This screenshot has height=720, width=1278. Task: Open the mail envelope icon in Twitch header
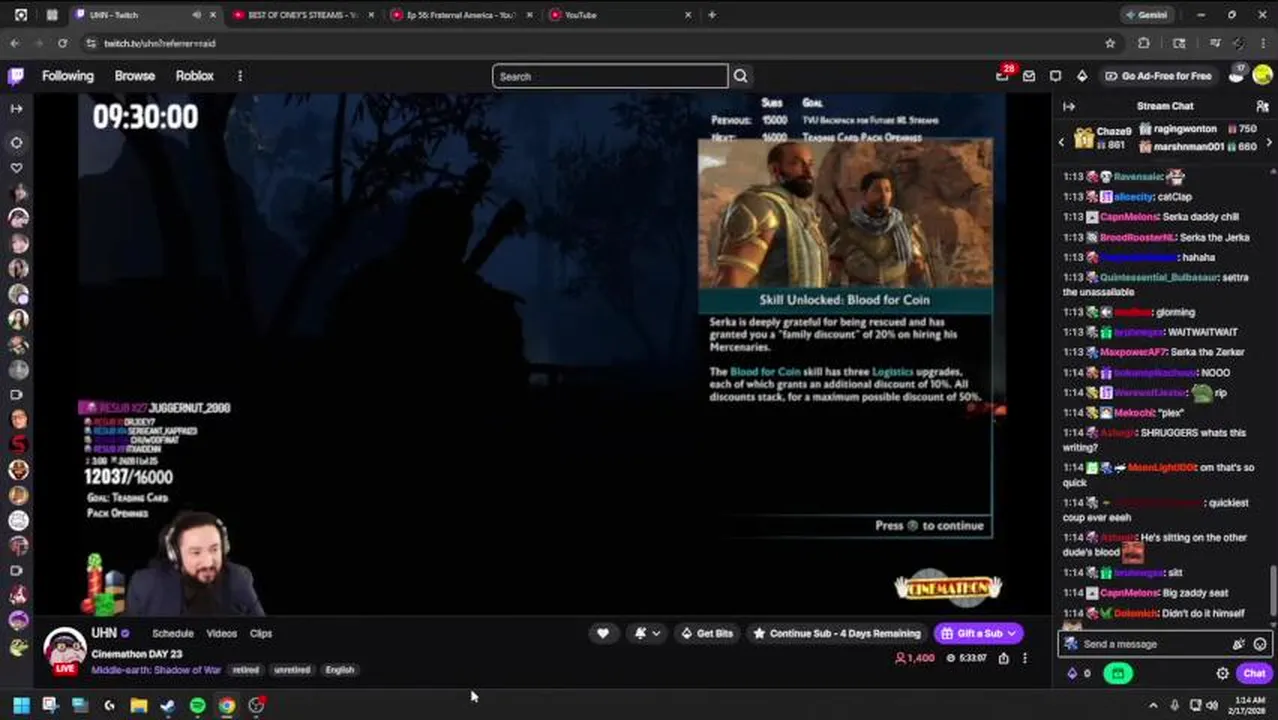point(1029,76)
